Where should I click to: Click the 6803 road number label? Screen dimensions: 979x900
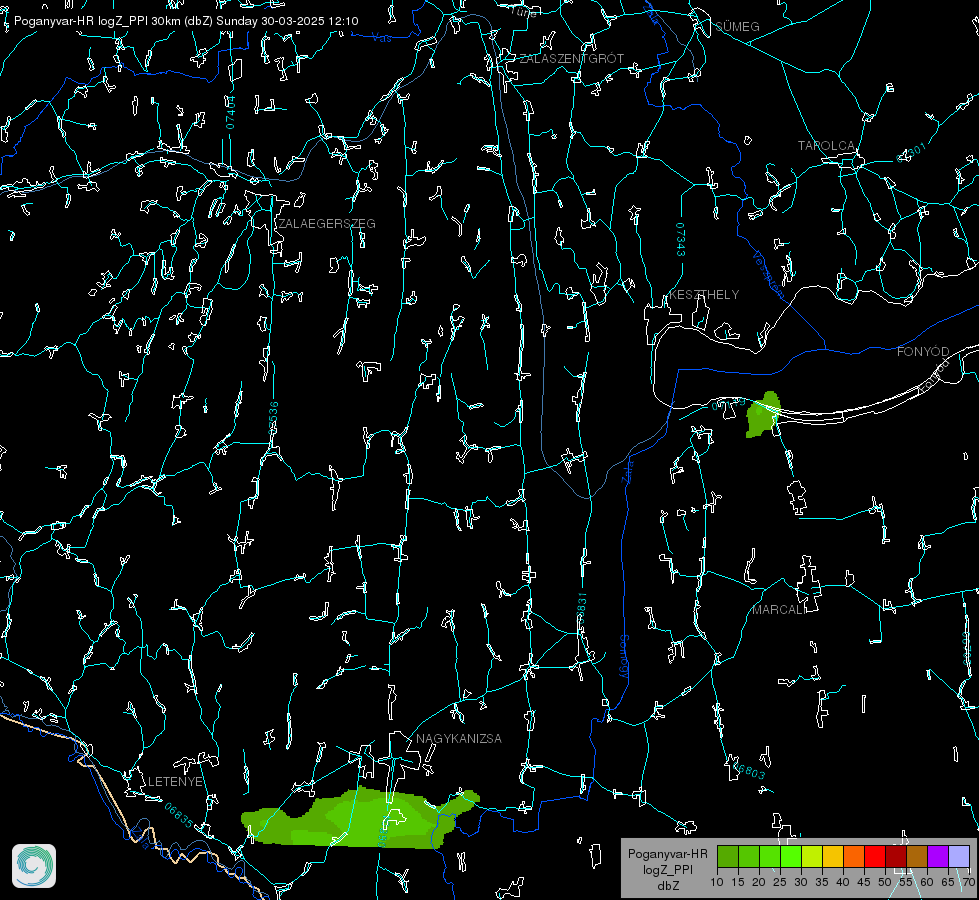[x=751, y=772]
